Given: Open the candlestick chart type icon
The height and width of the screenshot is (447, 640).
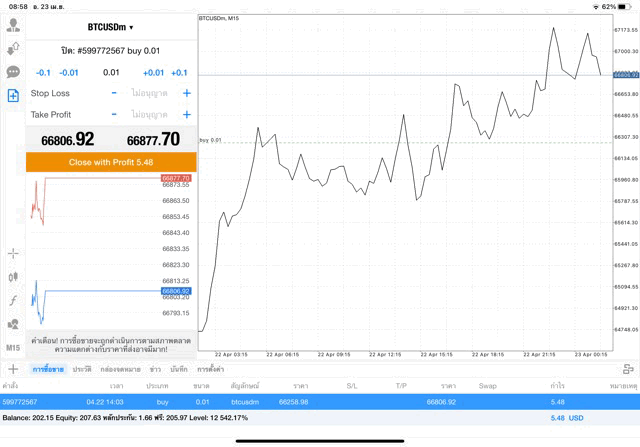Looking at the screenshot, I should pyautogui.click(x=13, y=277).
